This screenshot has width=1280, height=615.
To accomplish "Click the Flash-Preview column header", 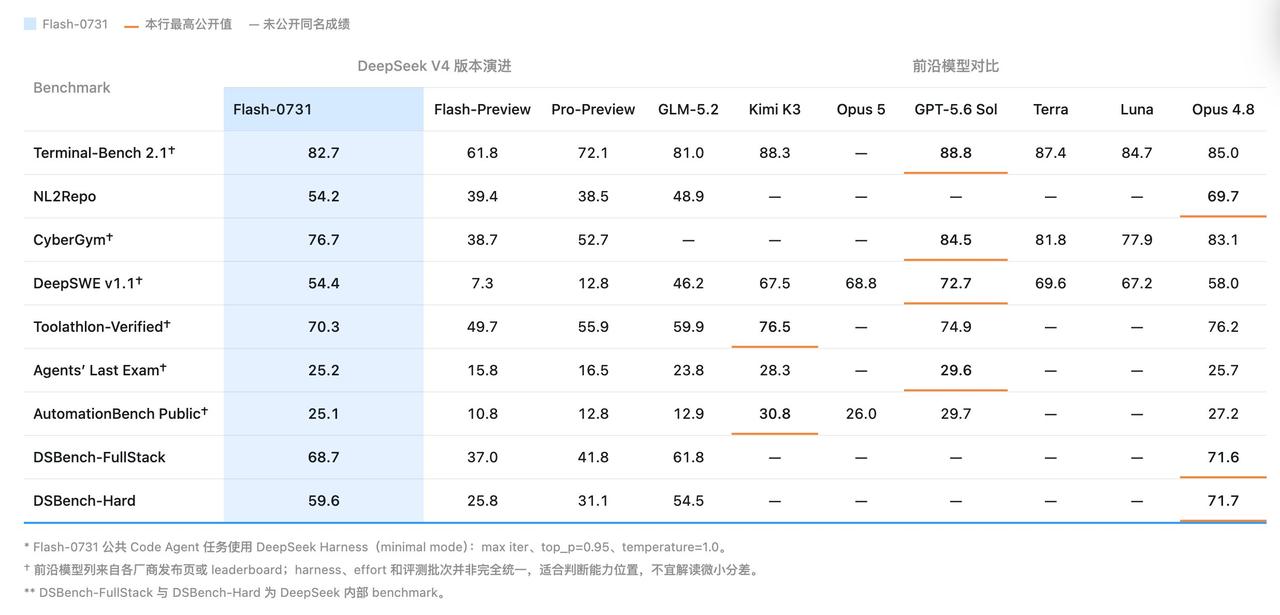I will pyautogui.click(x=482, y=109).
